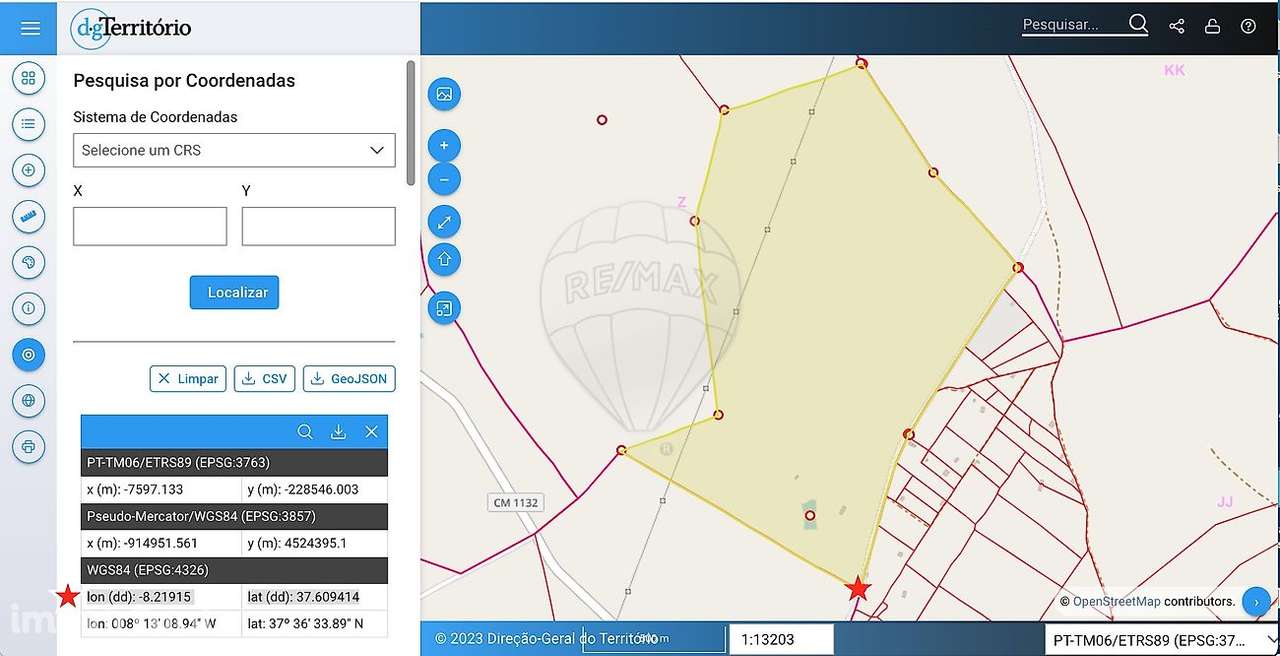Zoom in on the map
This screenshot has height=656, width=1280.
tap(444, 146)
